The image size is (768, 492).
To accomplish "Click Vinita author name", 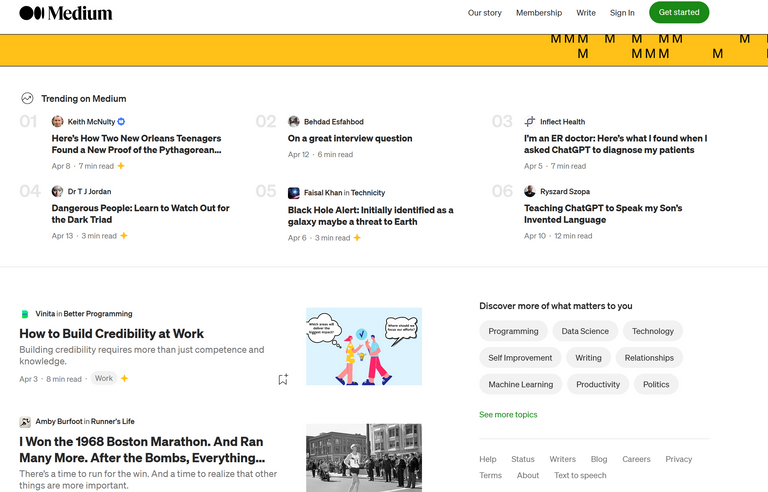I will pyautogui.click(x=45, y=314).
